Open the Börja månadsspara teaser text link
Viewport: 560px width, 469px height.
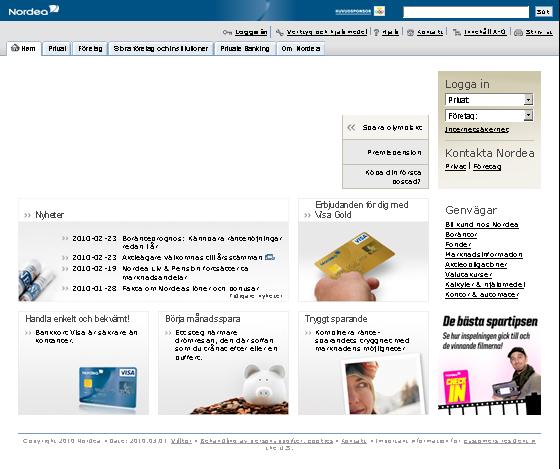click(x=226, y=345)
